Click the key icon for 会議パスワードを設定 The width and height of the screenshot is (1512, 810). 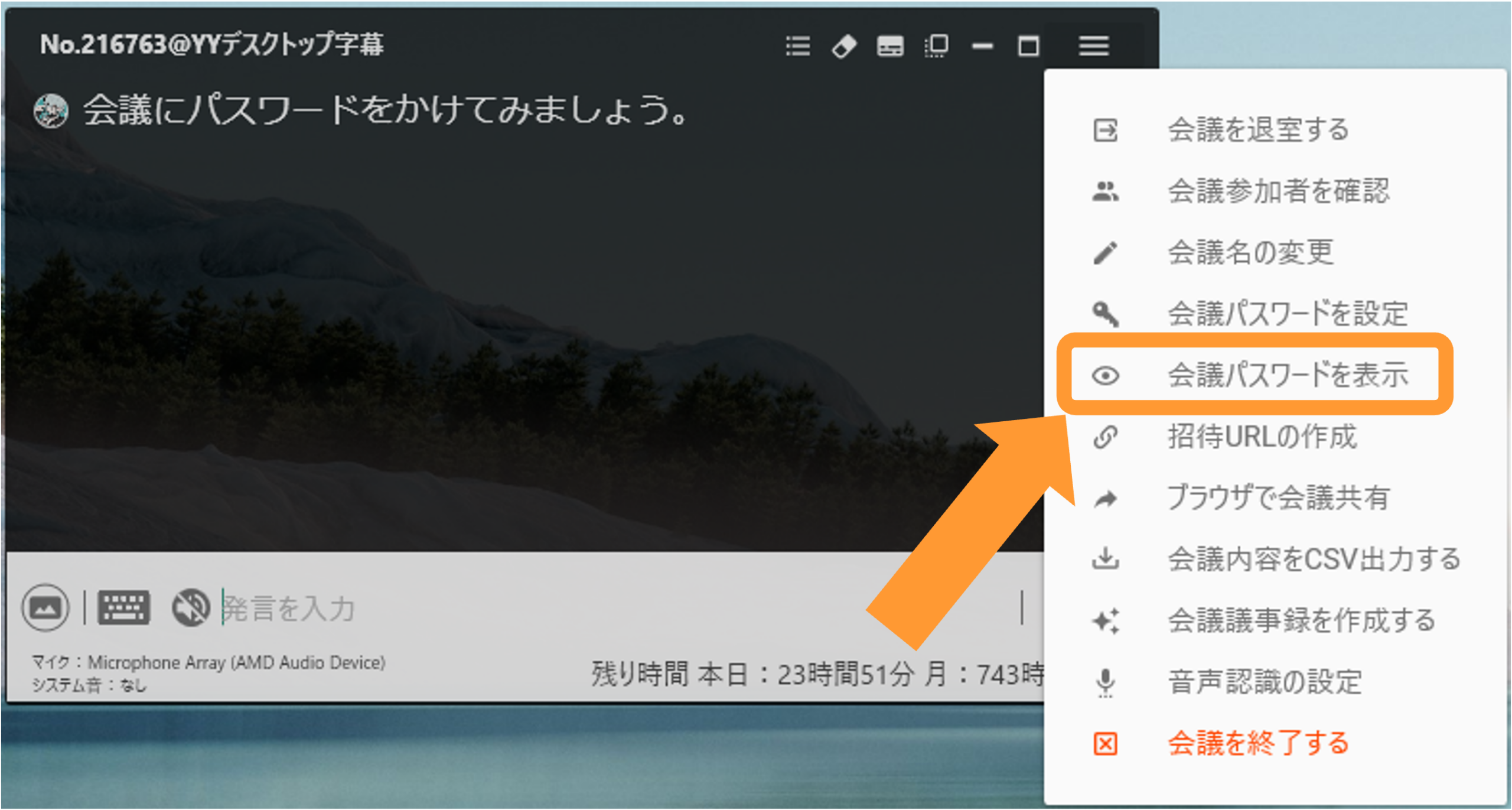(1105, 314)
